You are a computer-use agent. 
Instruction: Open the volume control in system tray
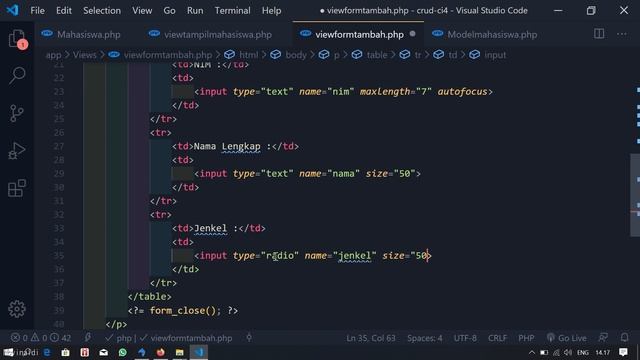click(x=568, y=353)
